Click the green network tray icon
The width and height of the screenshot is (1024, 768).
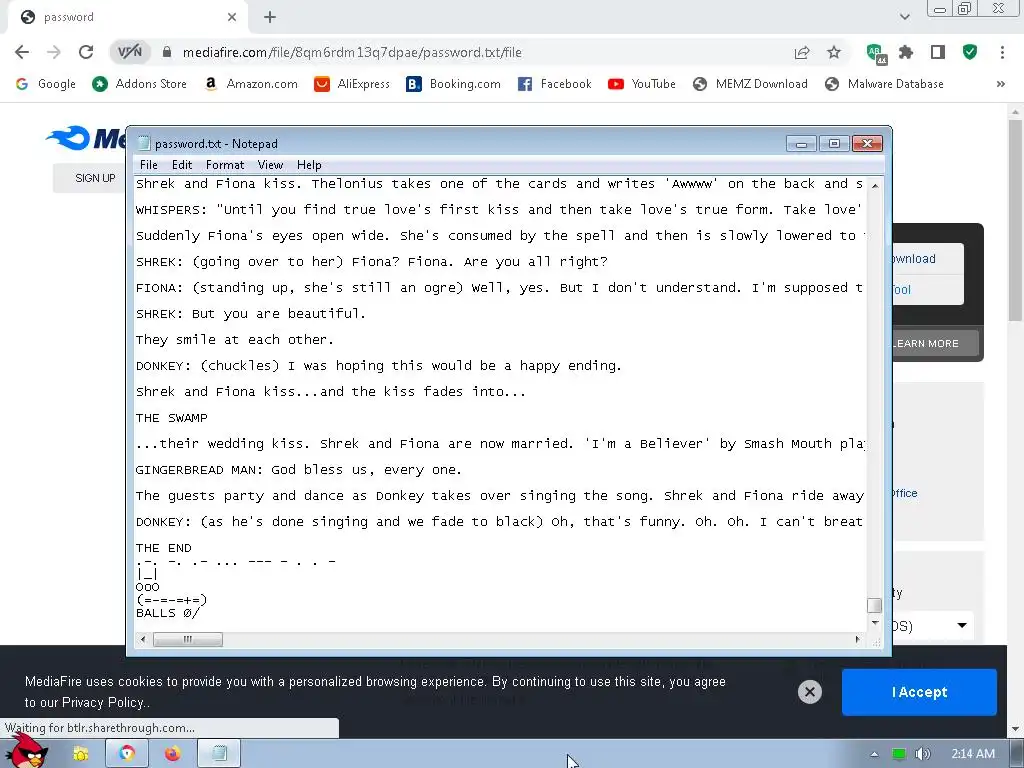click(899, 754)
